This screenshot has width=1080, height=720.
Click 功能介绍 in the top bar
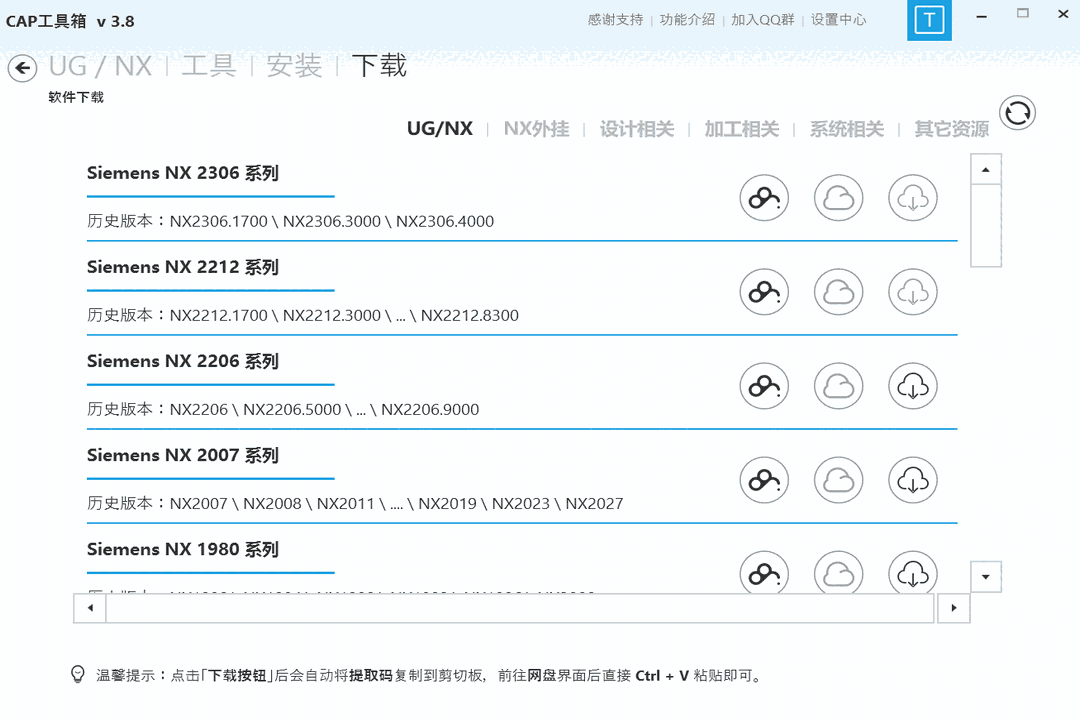point(688,18)
